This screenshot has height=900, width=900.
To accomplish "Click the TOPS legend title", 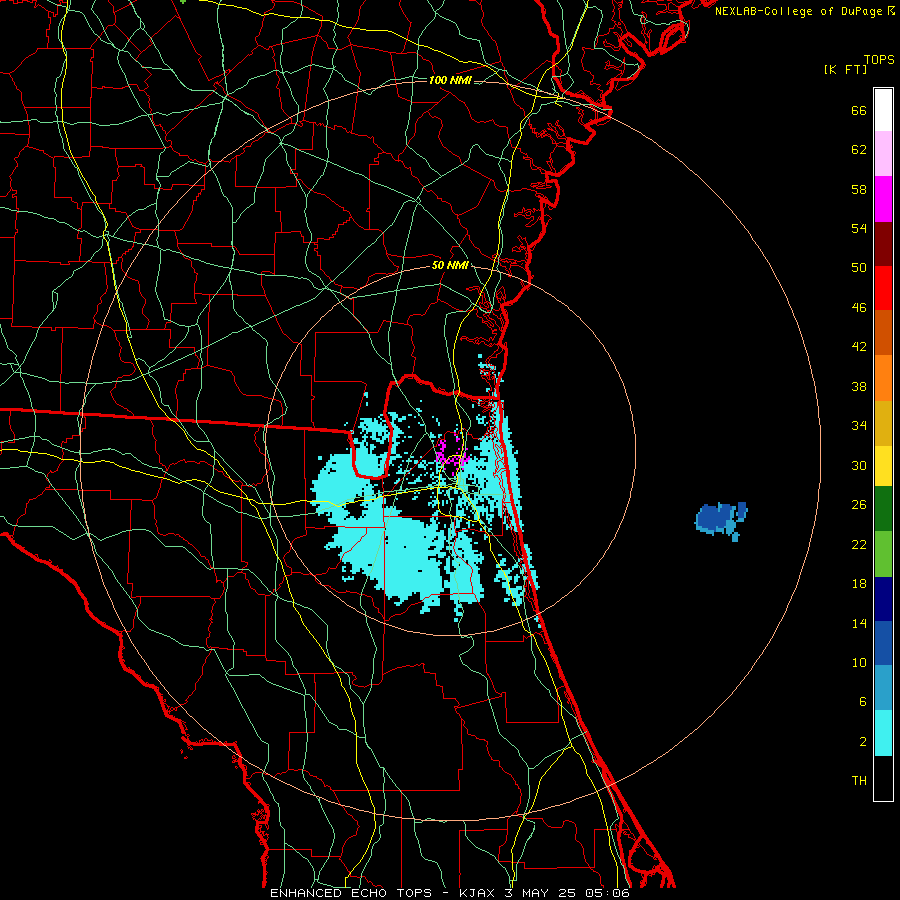I will [x=879, y=59].
